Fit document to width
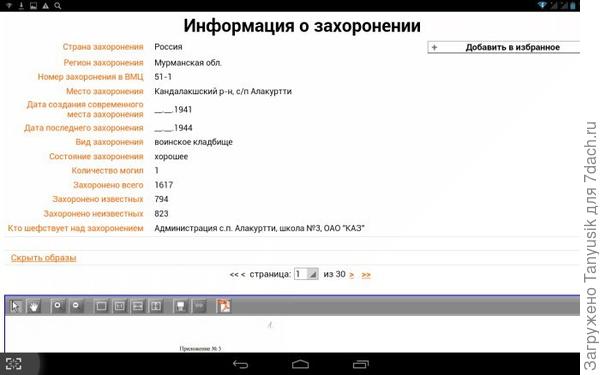 click(138, 306)
